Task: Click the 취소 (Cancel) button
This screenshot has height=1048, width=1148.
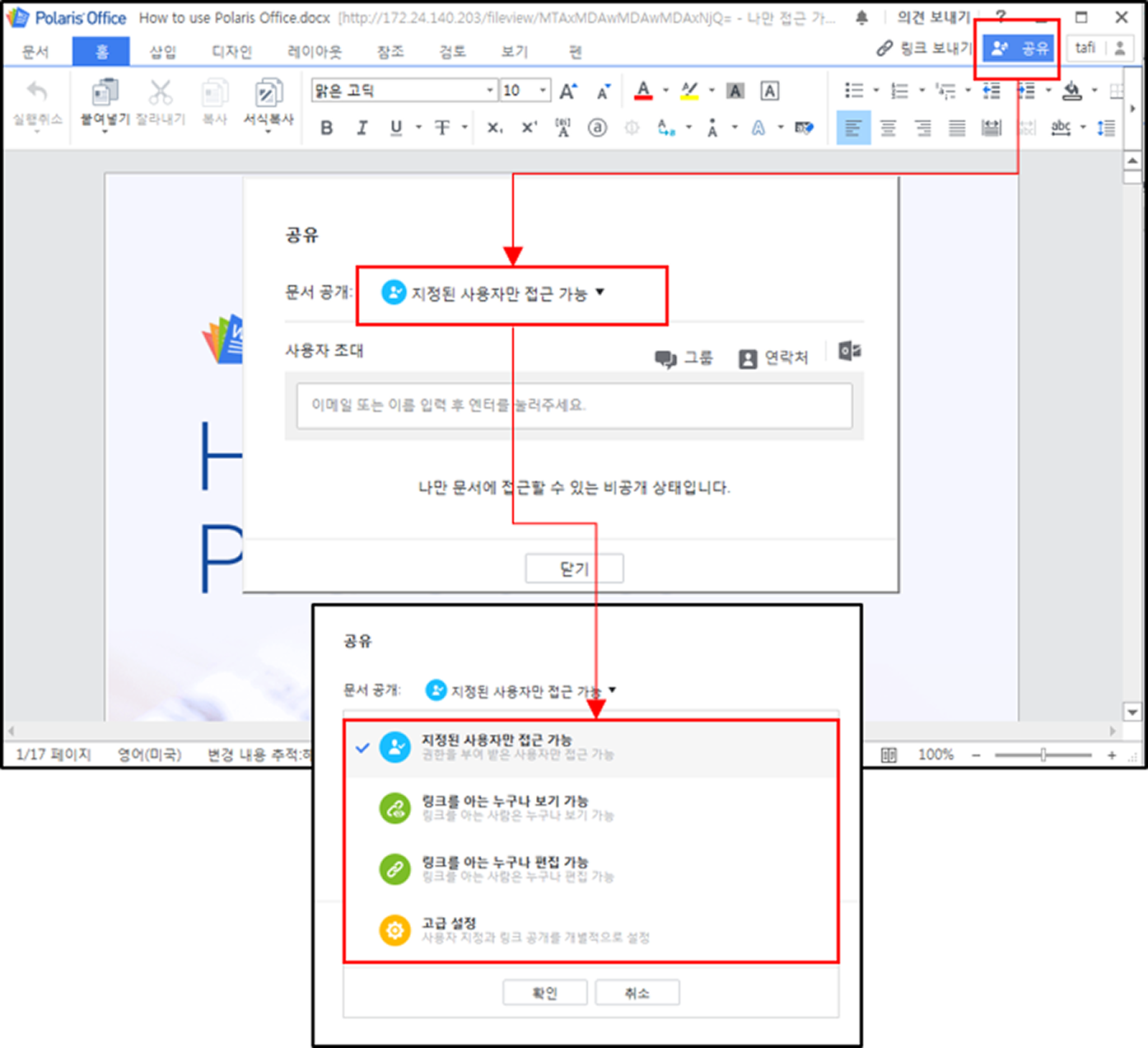Action: point(637,993)
